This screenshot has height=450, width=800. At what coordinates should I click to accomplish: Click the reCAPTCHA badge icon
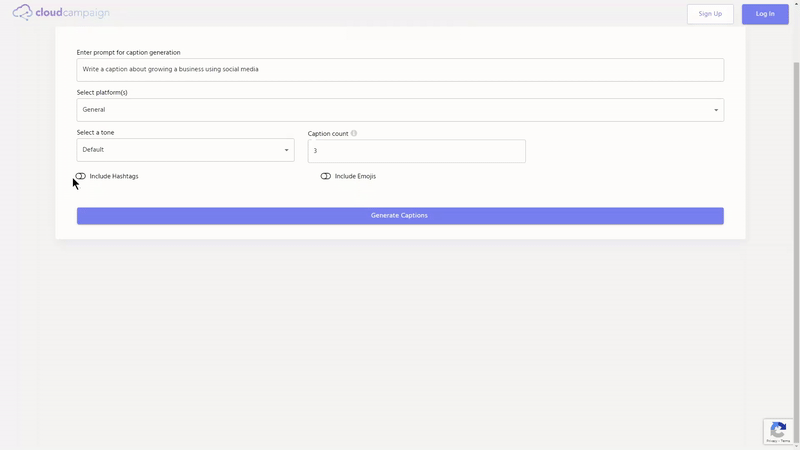pyautogui.click(x=777, y=428)
